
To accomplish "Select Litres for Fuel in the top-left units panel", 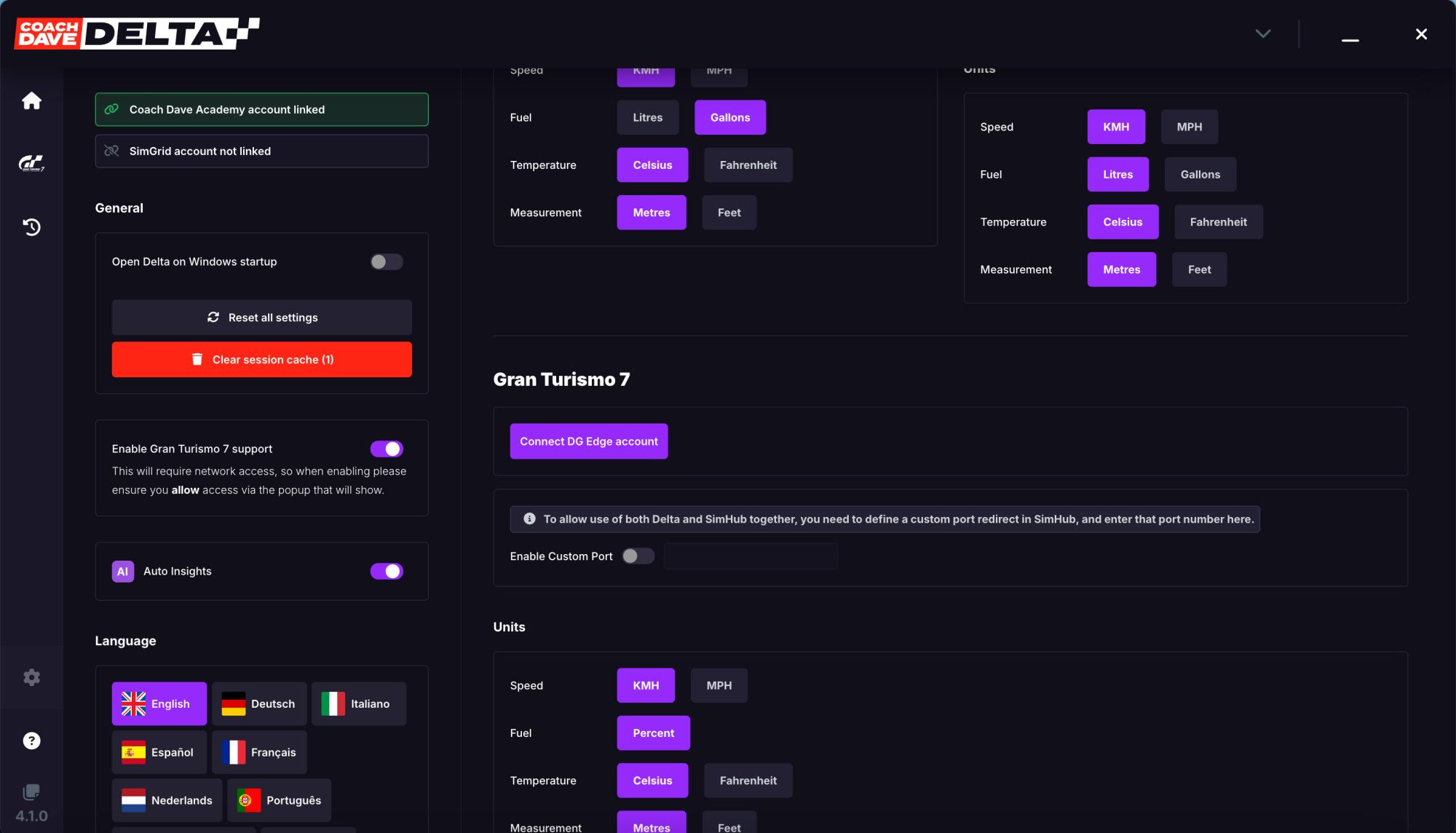I will 647,117.
